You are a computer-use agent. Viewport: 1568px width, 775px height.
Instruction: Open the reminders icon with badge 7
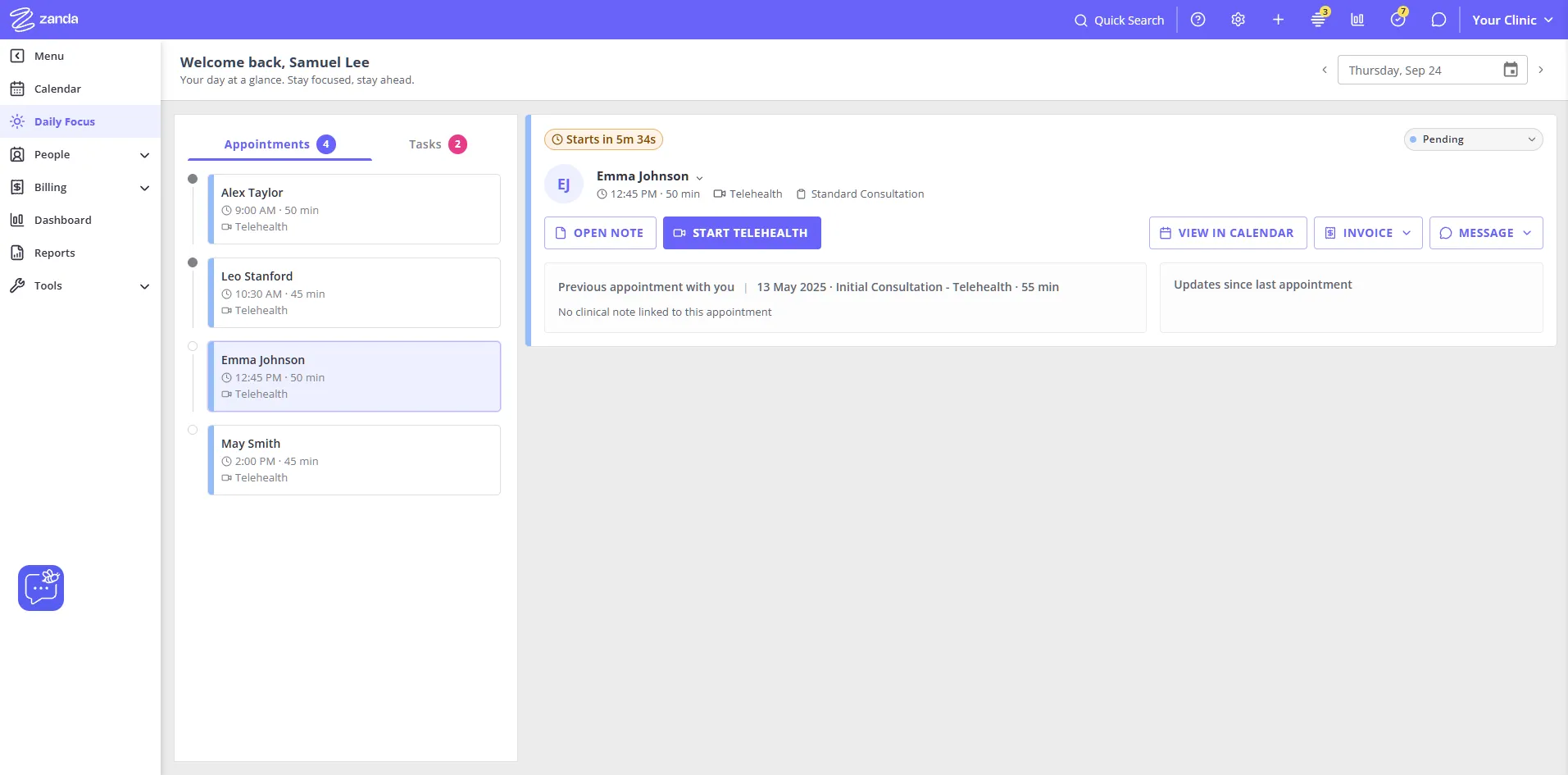tap(1398, 19)
